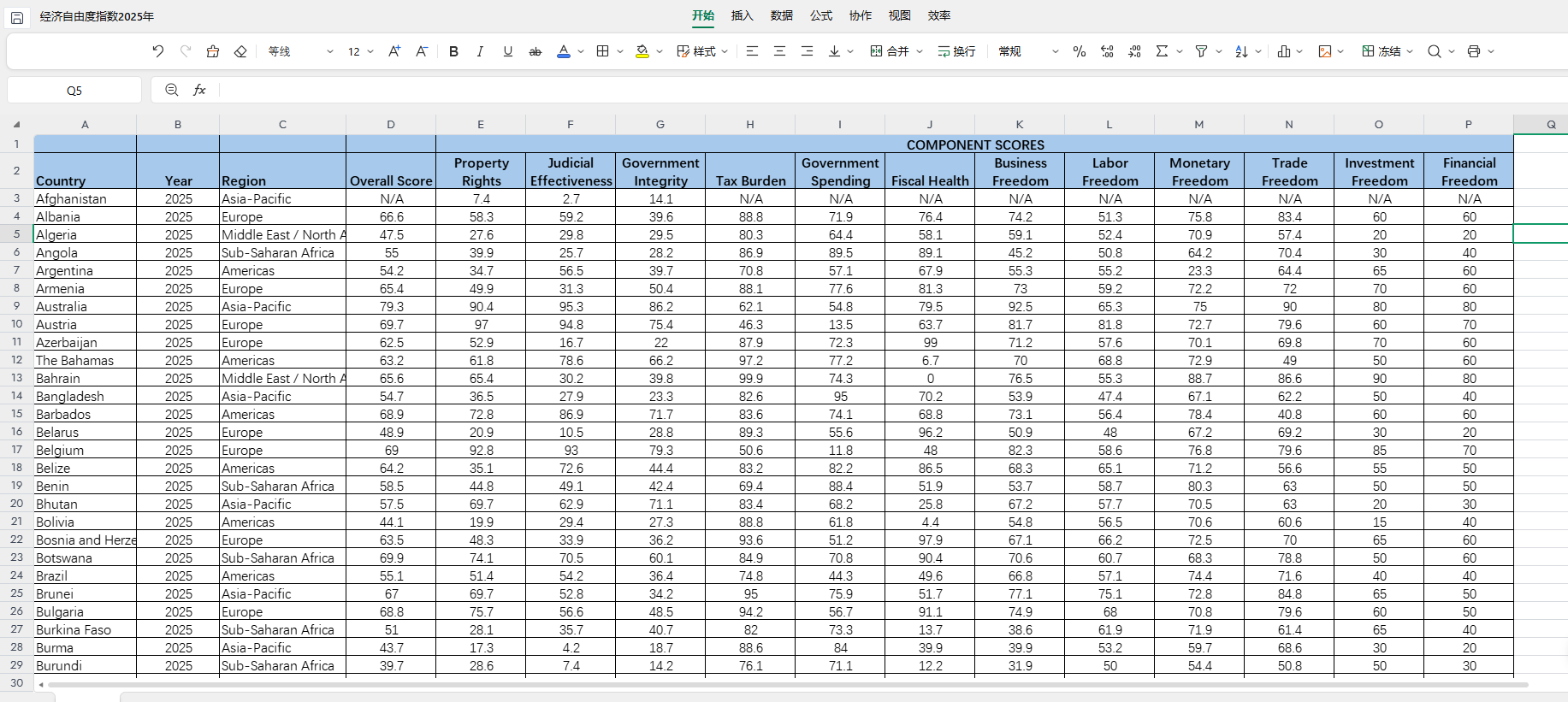Increase the font size
This screenshot has height=702, width=1568.
pos(394,51)
